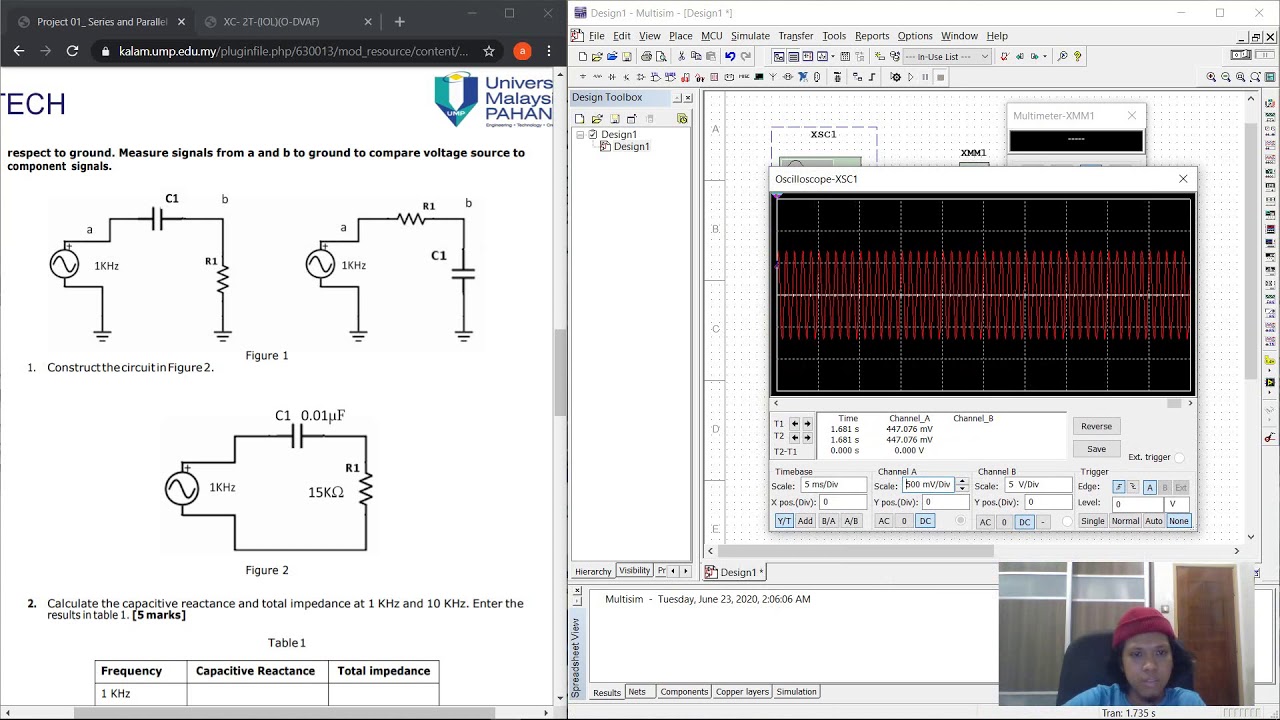Click the oscilloscope waveform horizontal scrollbar
1280x720 pixels.
click(985, 403)
